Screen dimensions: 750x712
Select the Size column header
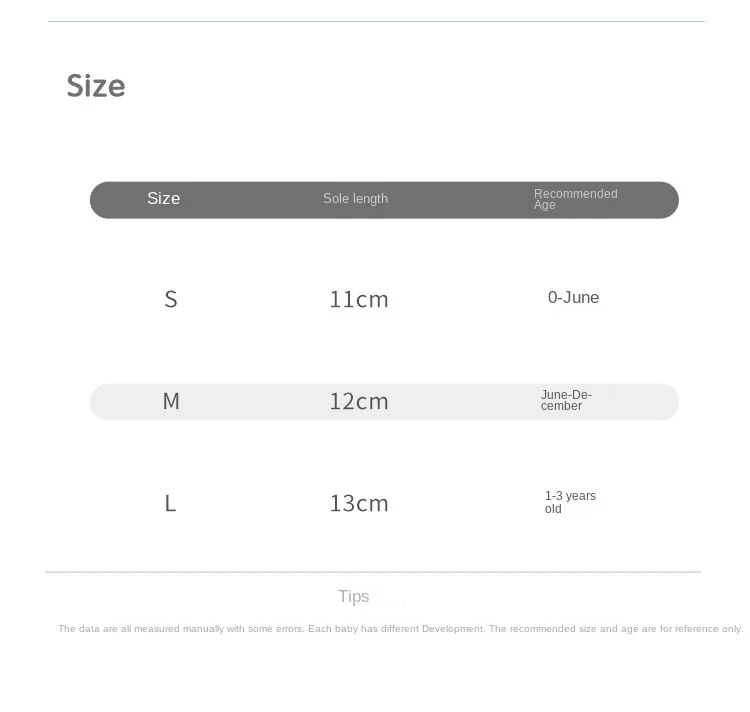tap(164, 198)
